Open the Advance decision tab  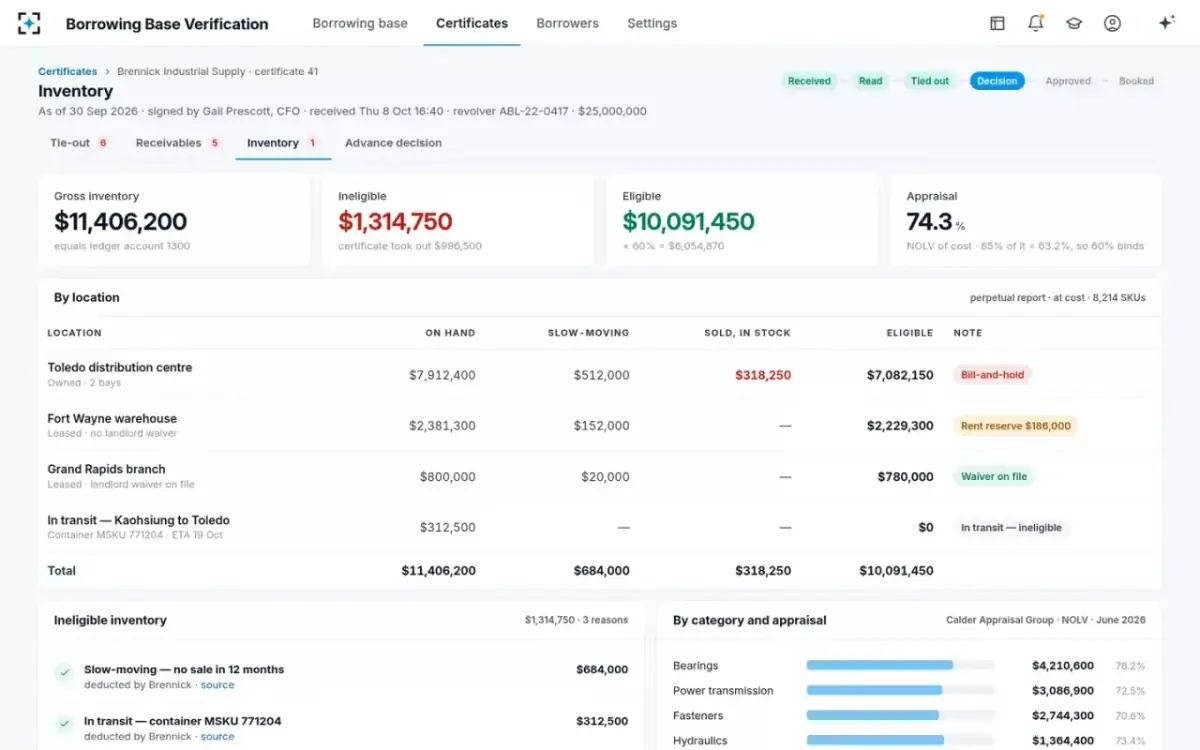click(x=393, y=143)
